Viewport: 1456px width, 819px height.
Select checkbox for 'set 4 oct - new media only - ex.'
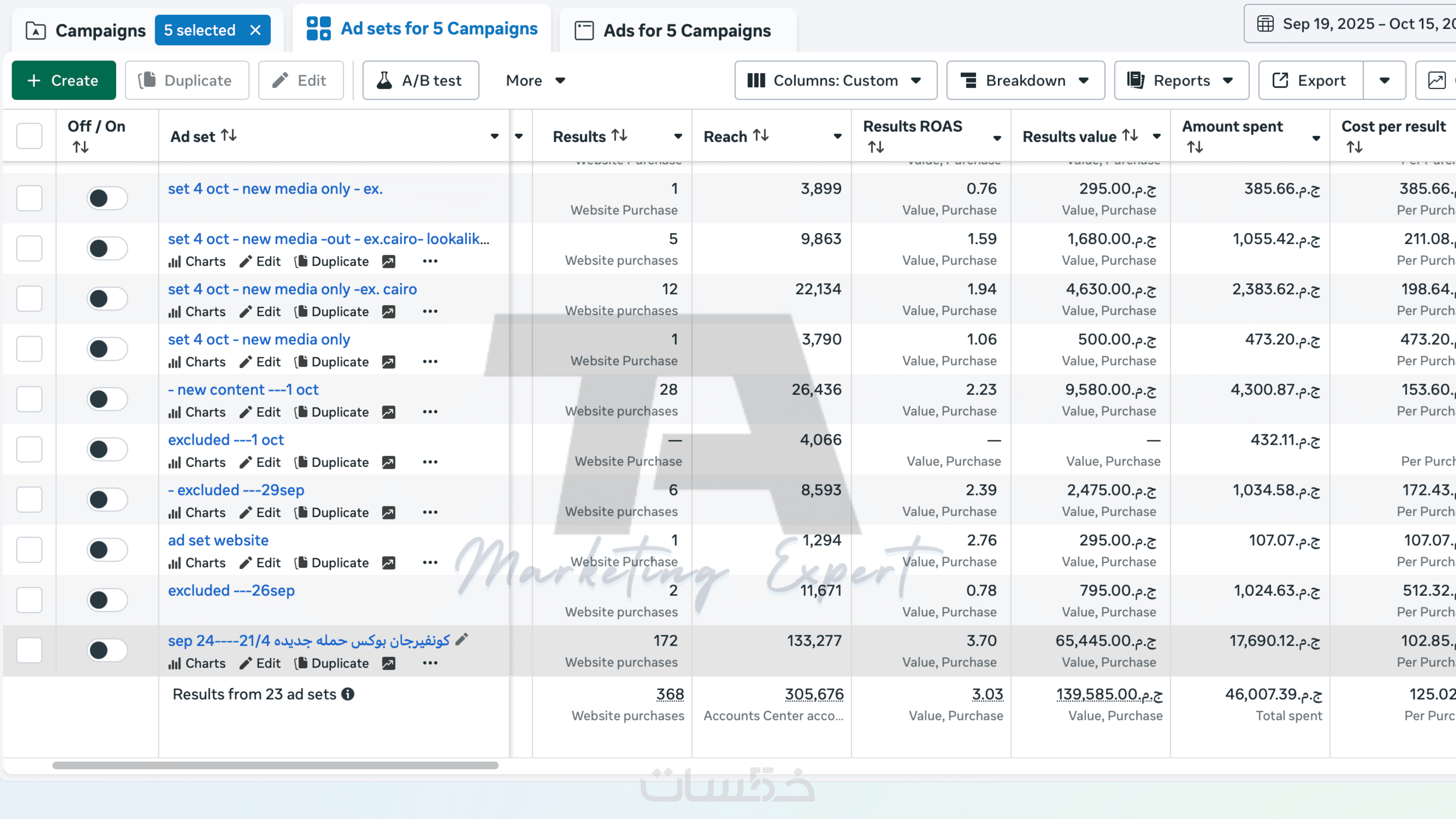(29, 198)
